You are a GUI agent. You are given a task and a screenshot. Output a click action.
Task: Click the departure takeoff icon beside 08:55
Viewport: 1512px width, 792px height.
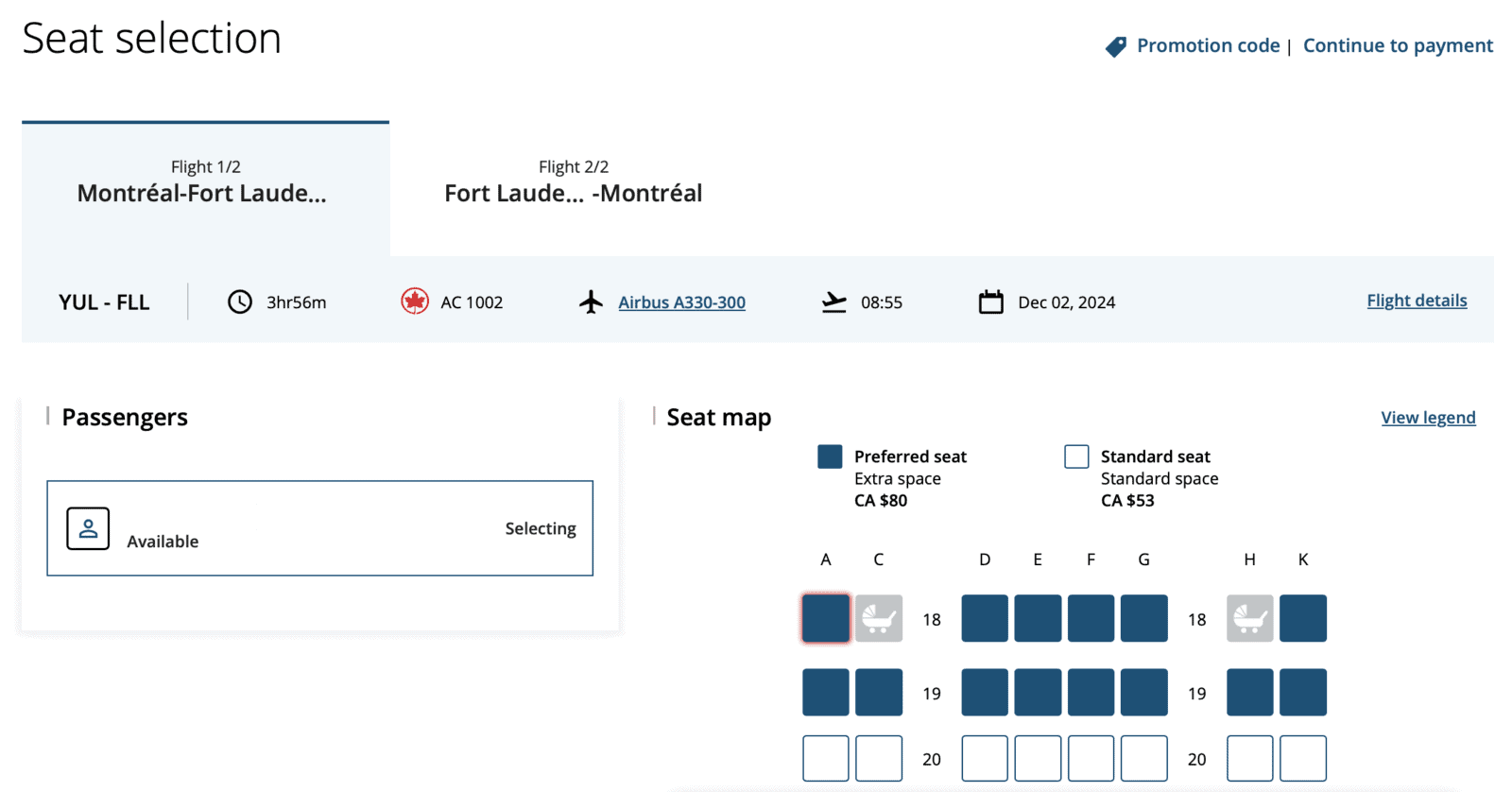[833, 301]
